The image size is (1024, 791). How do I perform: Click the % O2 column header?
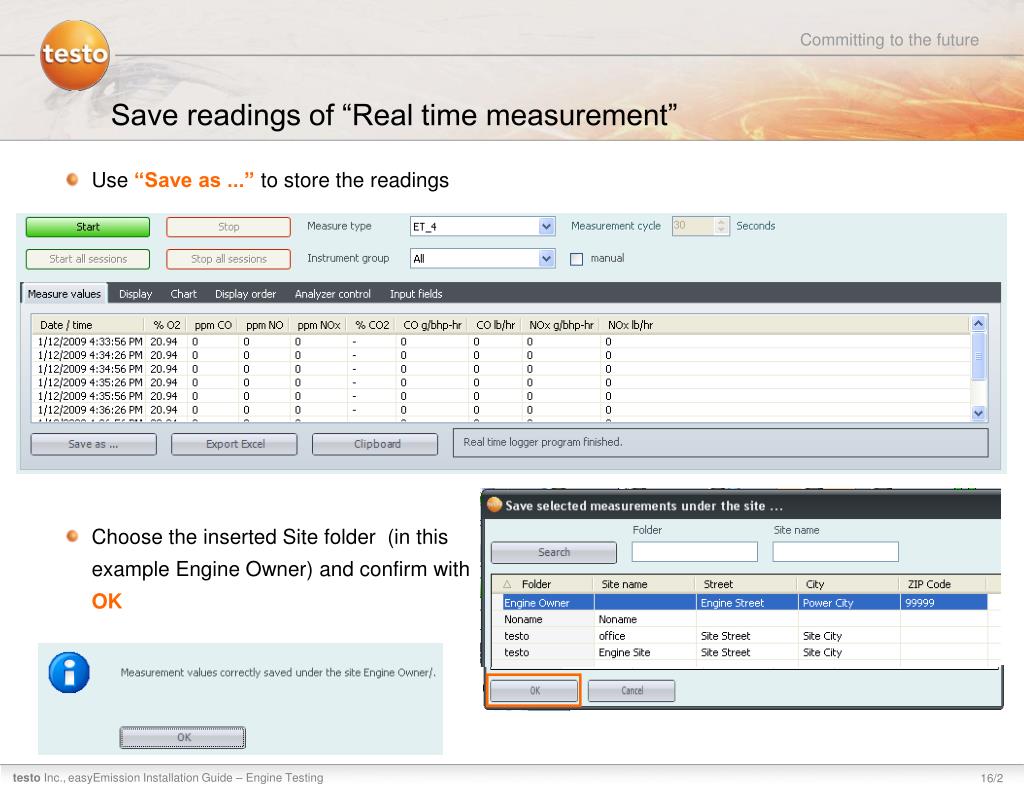click(x=166, y=325)
